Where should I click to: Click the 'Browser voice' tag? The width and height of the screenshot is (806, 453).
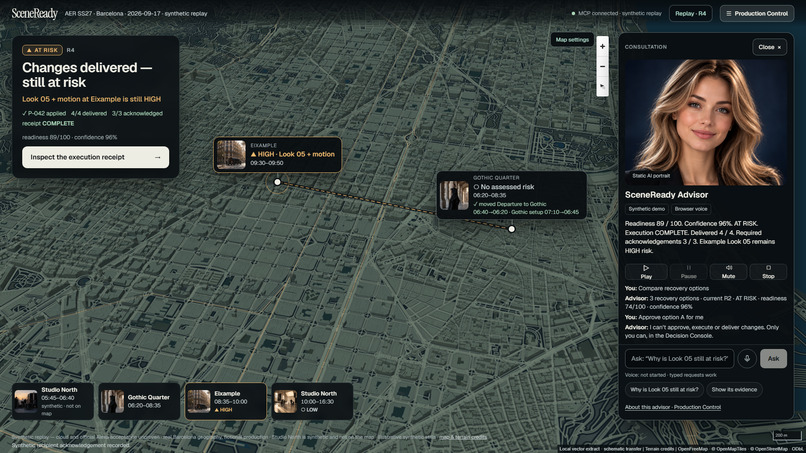[691, 209]
